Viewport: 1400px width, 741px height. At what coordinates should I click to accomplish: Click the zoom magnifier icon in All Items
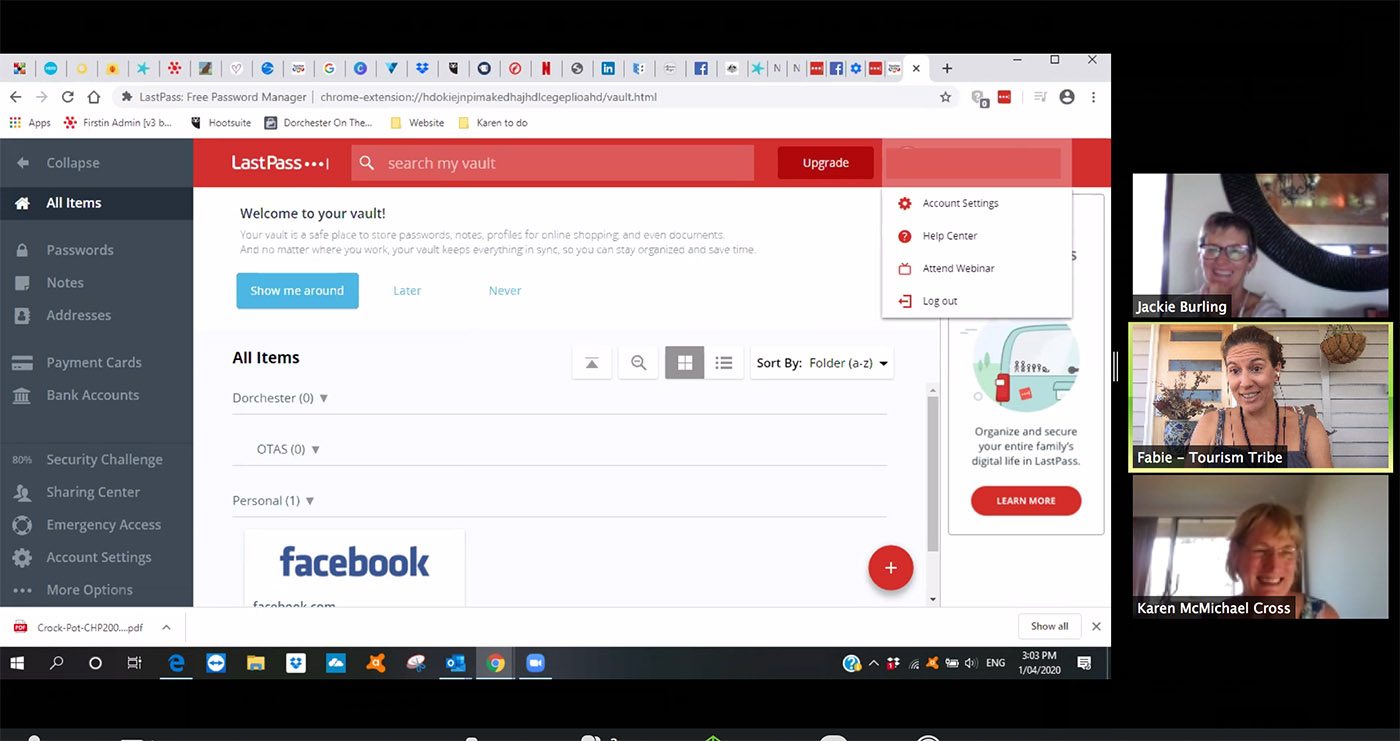(638, 363)
